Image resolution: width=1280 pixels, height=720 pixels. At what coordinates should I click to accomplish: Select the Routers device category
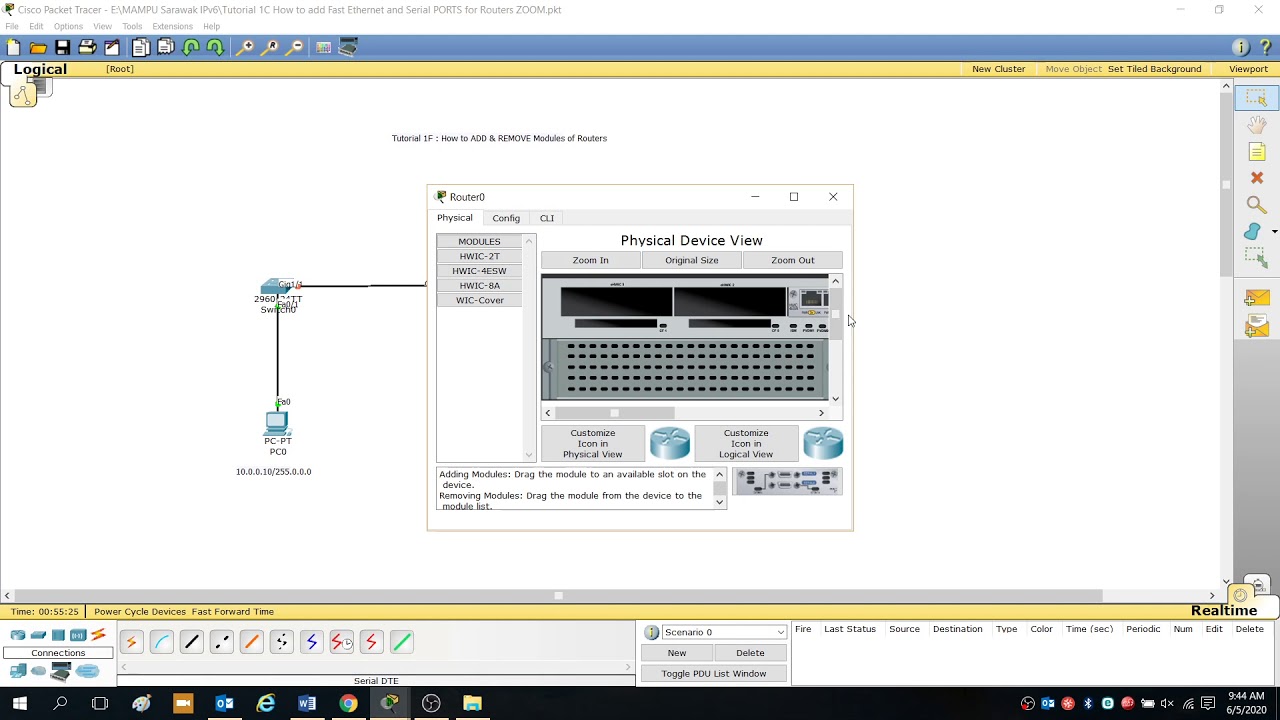[18, 635]
